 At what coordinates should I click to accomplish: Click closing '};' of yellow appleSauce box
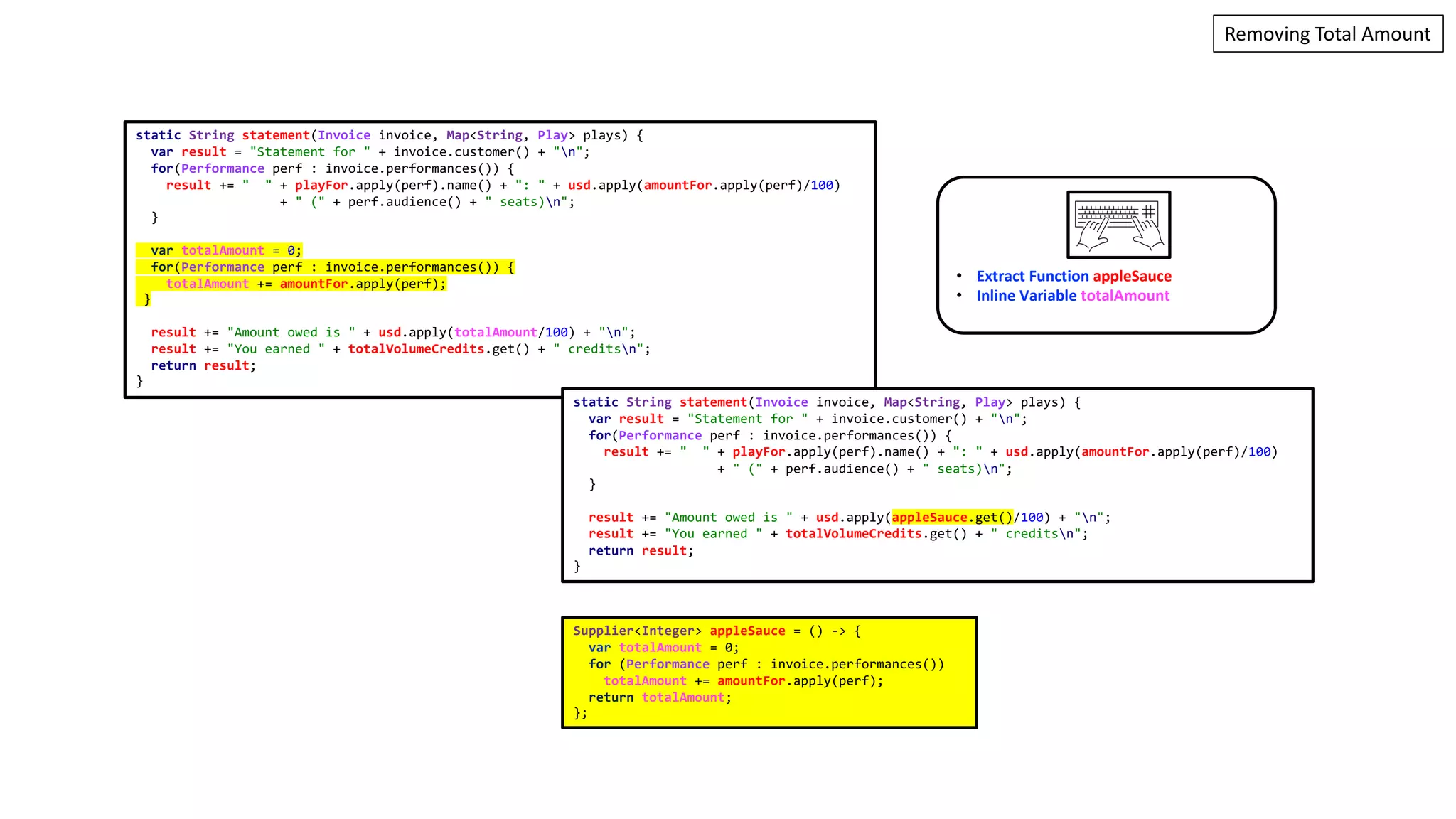580,713
